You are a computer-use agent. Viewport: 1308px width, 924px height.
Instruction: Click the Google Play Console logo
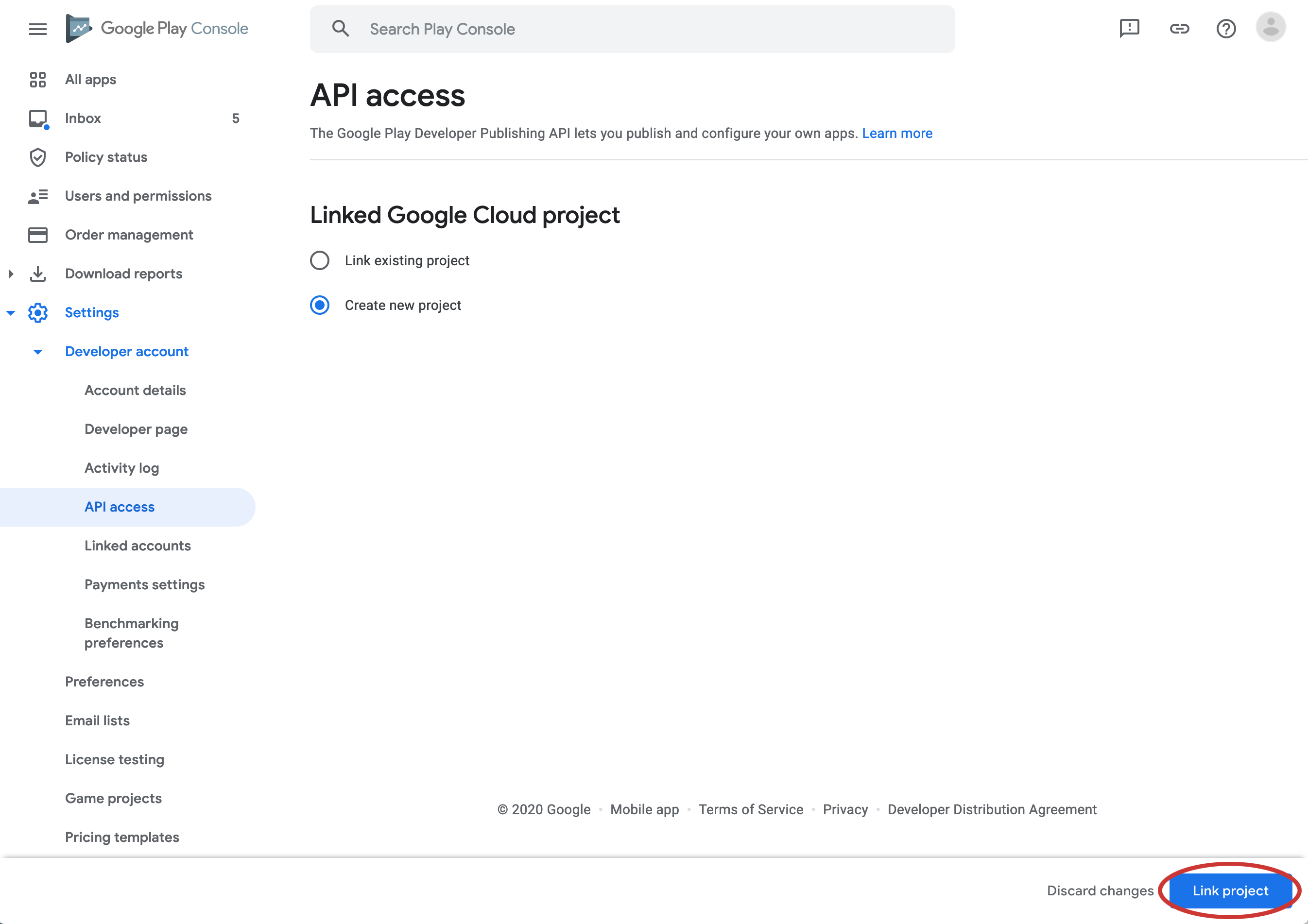pos(157,29)
